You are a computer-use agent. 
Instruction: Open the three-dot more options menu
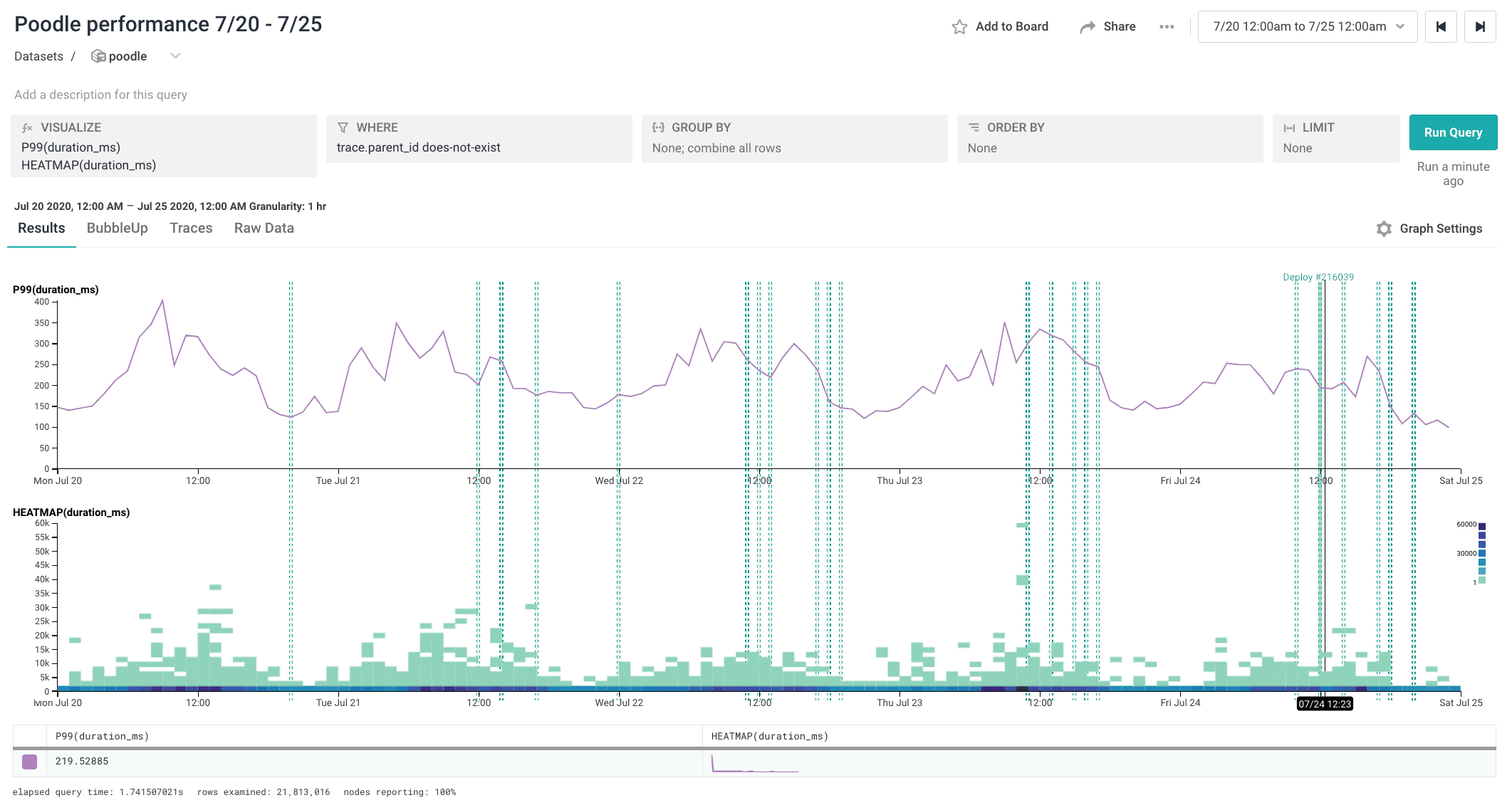point(1166,27)
